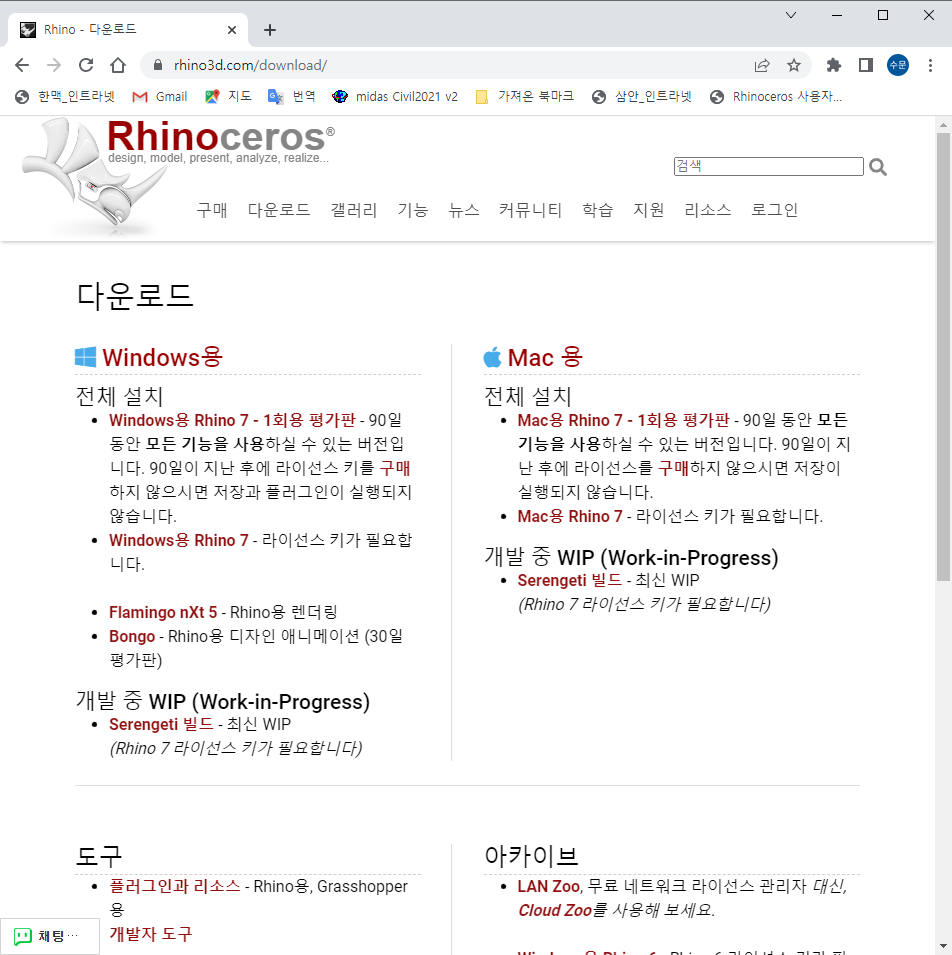Open Mac Serengeti 빌드 link
This screenshot has width=952, height=955.
(x=569, y=580)
